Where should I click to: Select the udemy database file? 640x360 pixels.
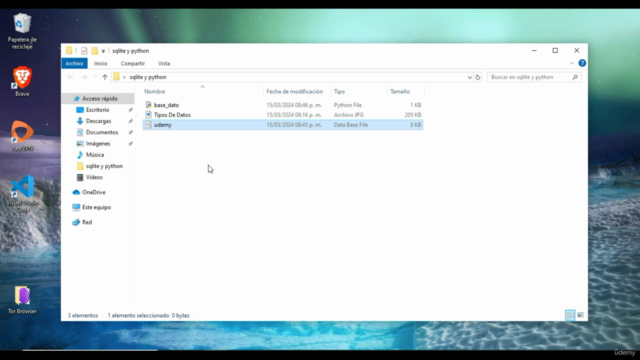click(282, 124)
